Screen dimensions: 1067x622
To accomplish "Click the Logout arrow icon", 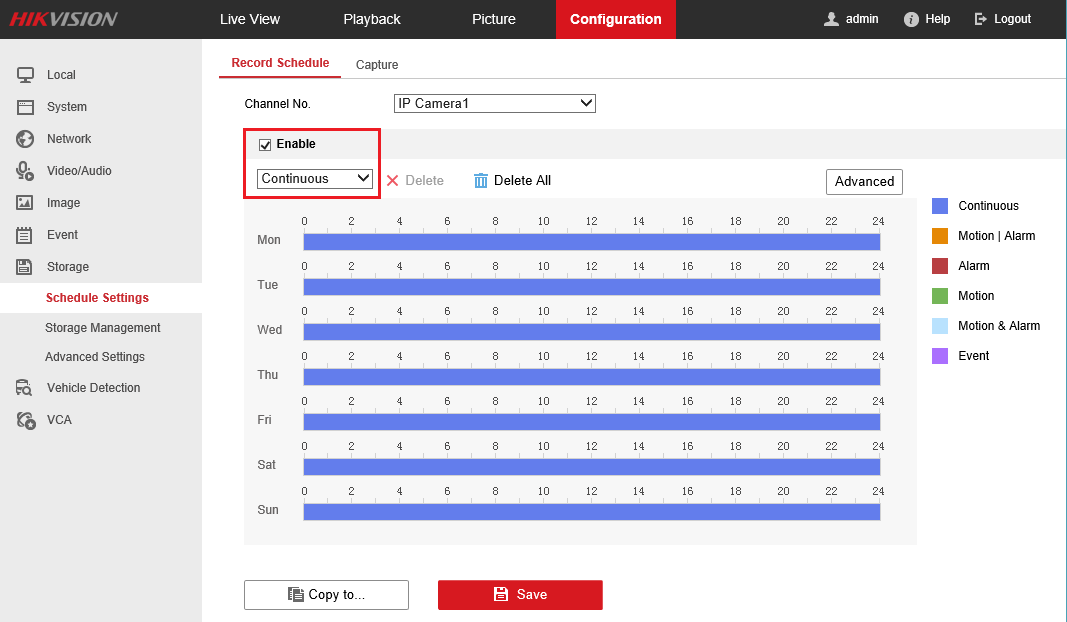I will [x=980, y=19].
